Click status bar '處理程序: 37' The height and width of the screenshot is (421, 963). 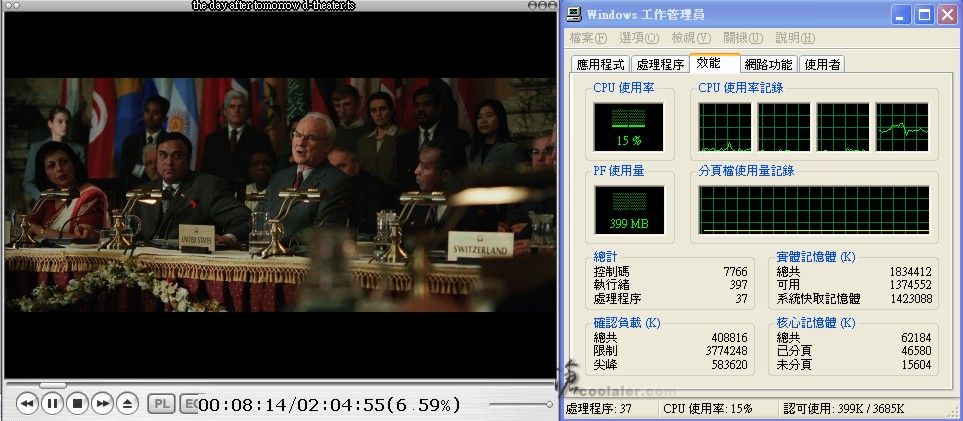click(x=598, y=409)
